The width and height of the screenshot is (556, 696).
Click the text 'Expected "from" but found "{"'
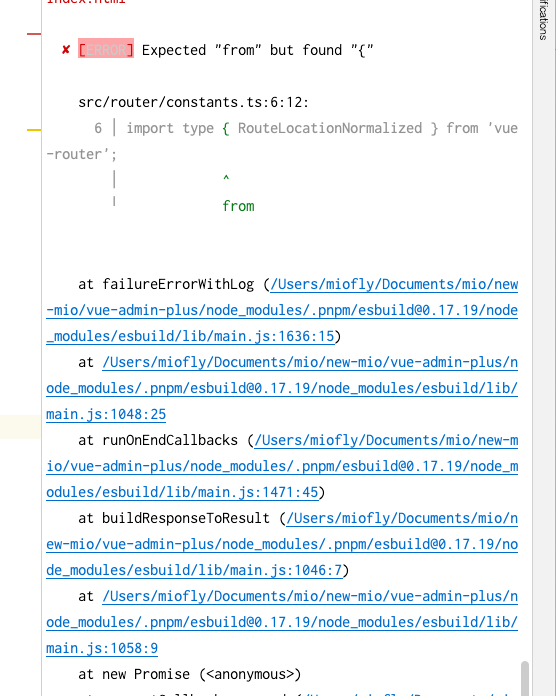257,50
